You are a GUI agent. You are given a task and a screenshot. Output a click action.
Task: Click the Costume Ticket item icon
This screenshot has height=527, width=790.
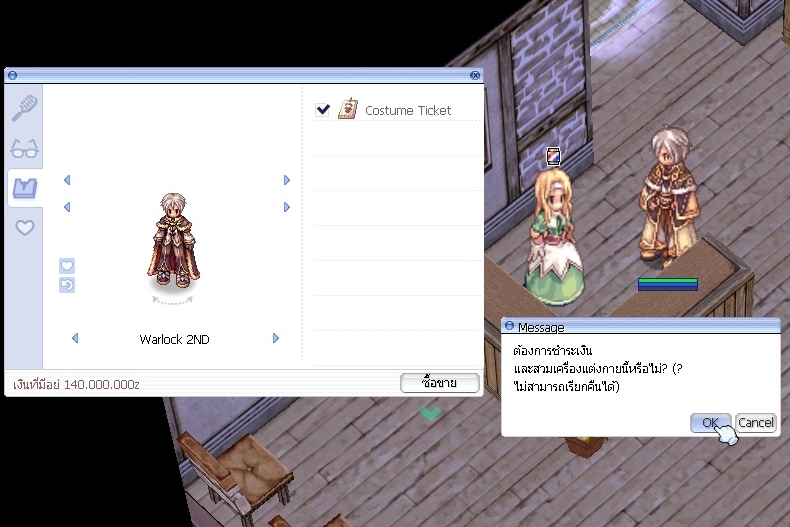[347, 110]
